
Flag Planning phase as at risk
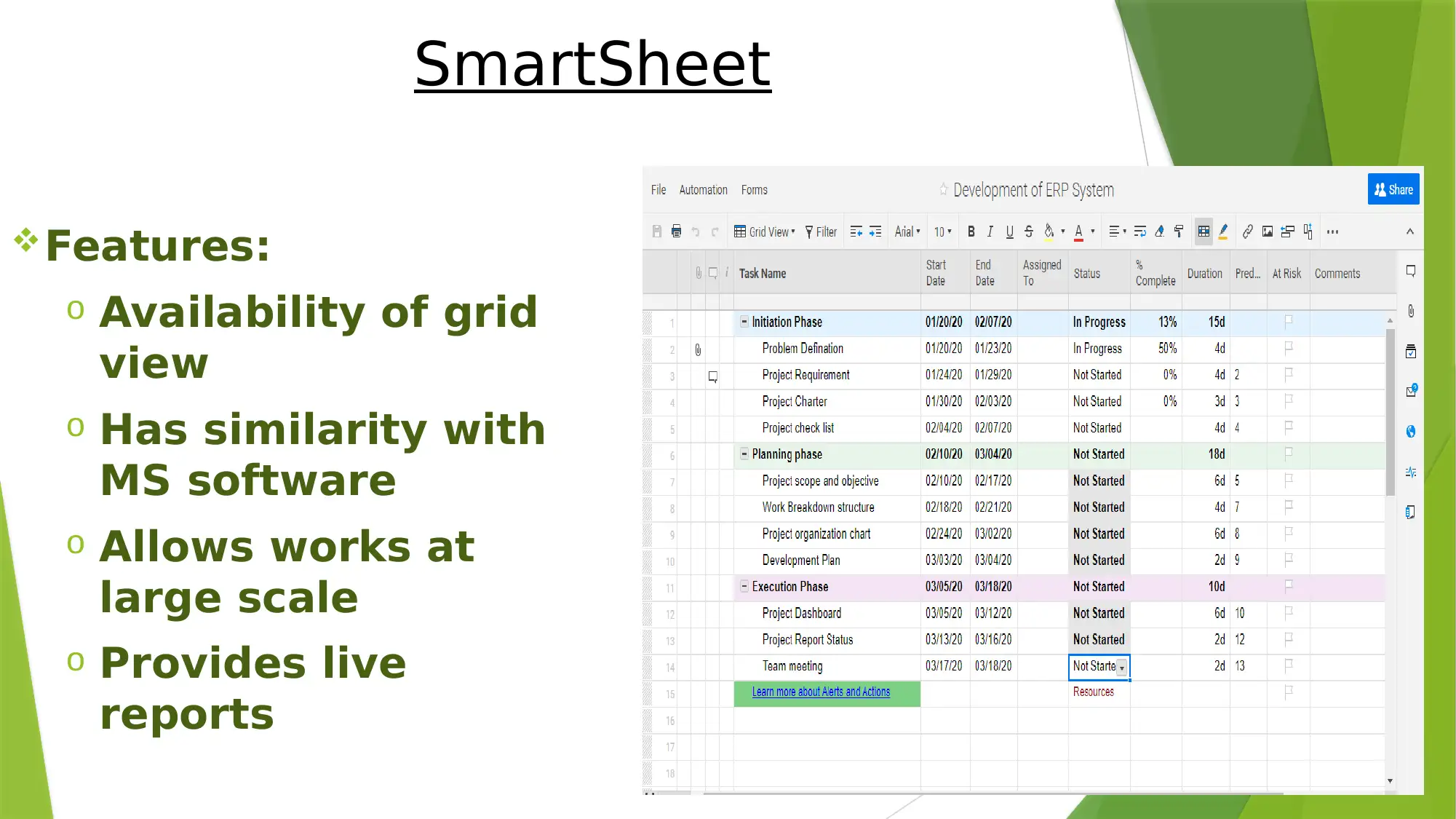click(1288, 454)
